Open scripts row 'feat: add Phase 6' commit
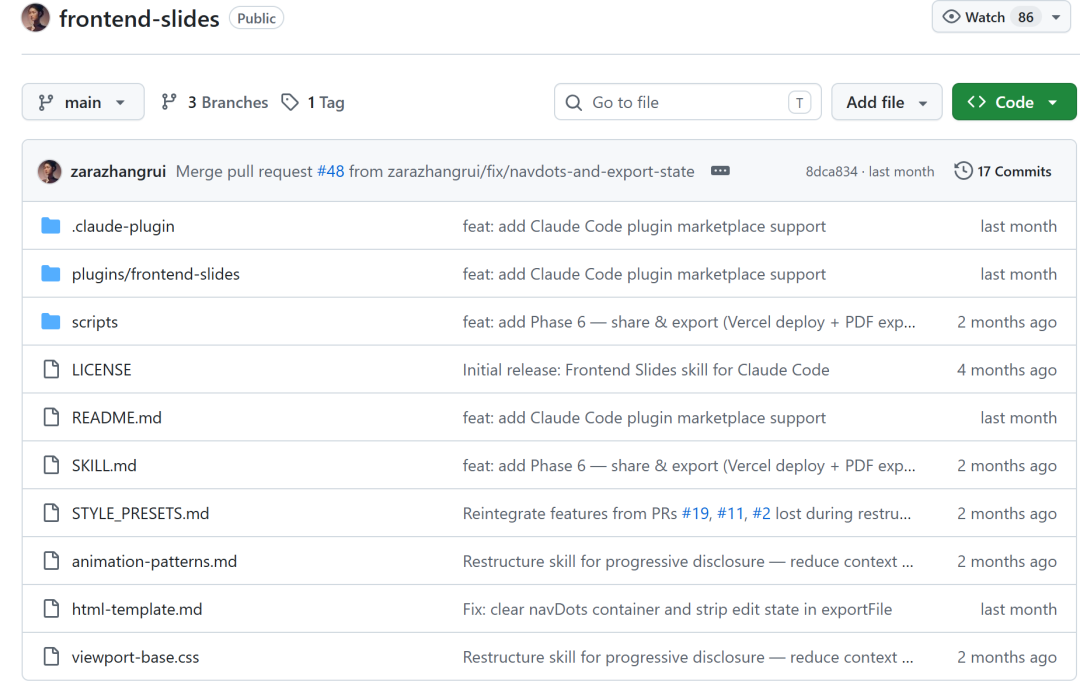Viewport: 1080px width, 682px height. pyautogui.click(x=689, y=322)
